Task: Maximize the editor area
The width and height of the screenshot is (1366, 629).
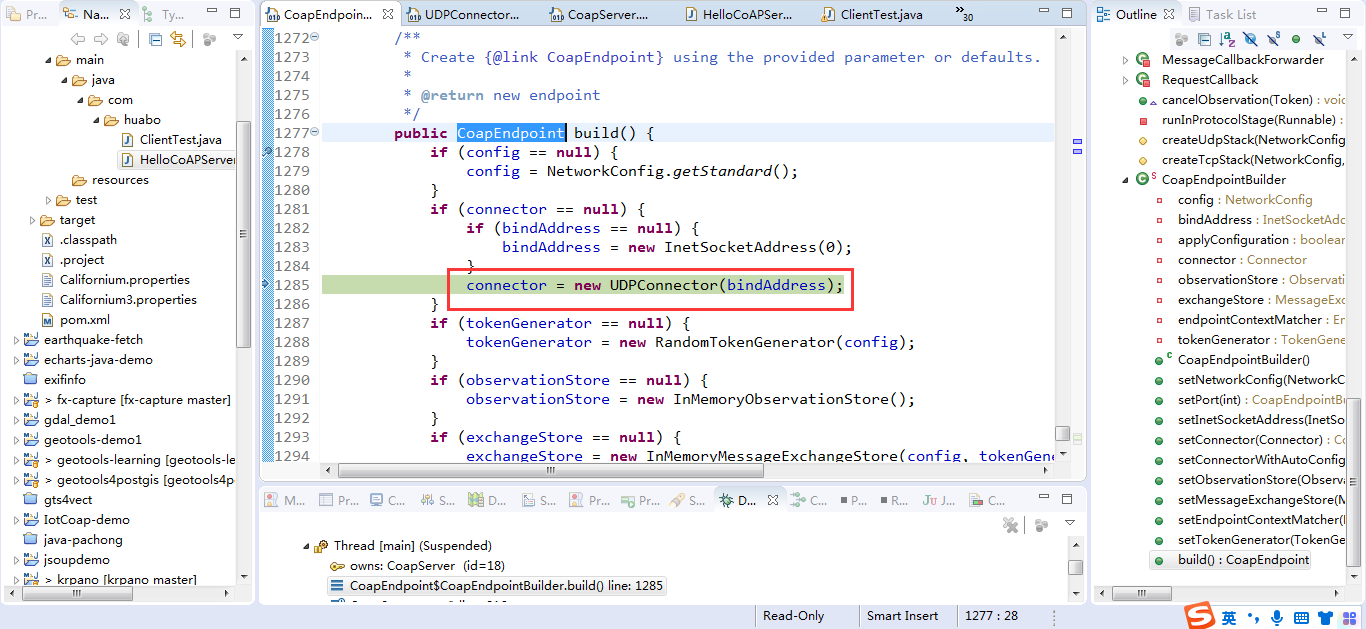Action: pyautogui.click(x=1069, y=14)
